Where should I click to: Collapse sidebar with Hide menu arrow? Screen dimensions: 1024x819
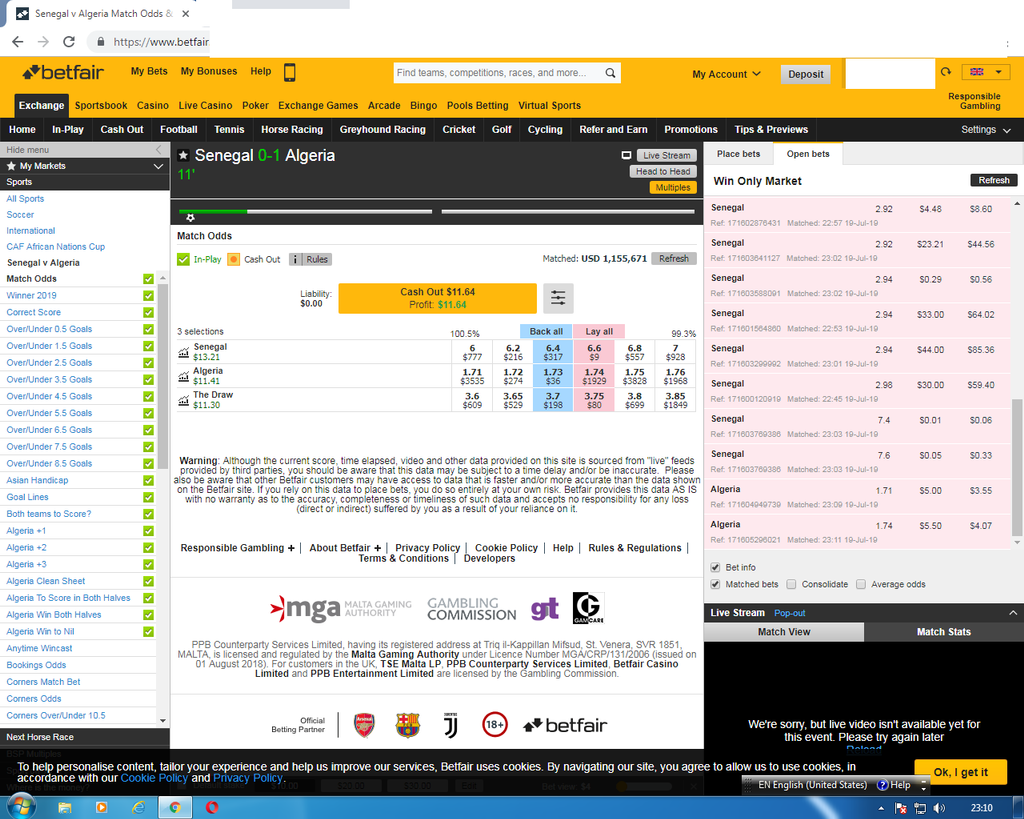pyautogui.click(x=159, y=150)
